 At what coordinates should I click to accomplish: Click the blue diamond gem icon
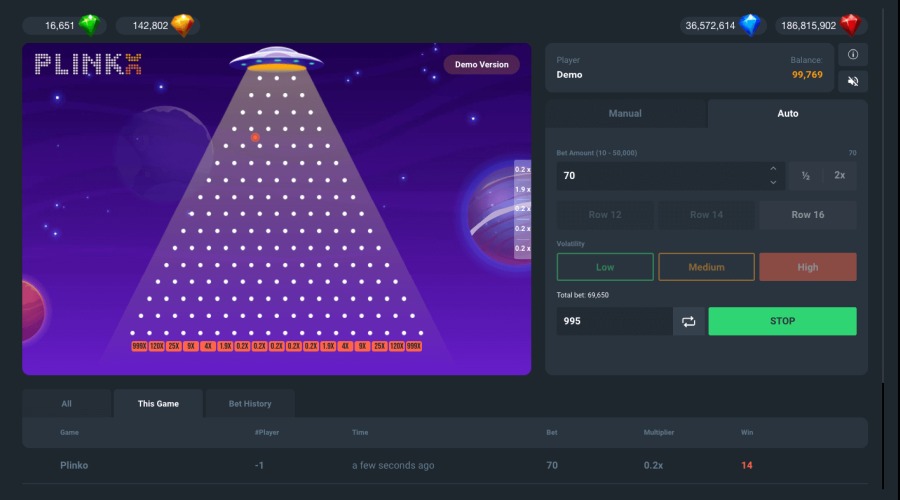751,25
